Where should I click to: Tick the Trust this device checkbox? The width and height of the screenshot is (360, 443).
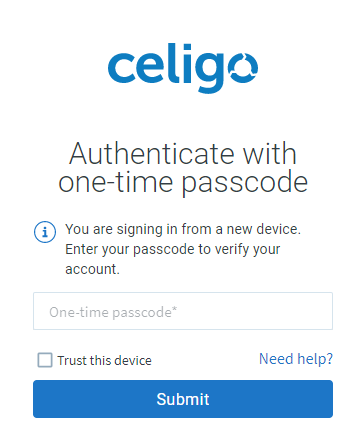[x=45, y=360]
